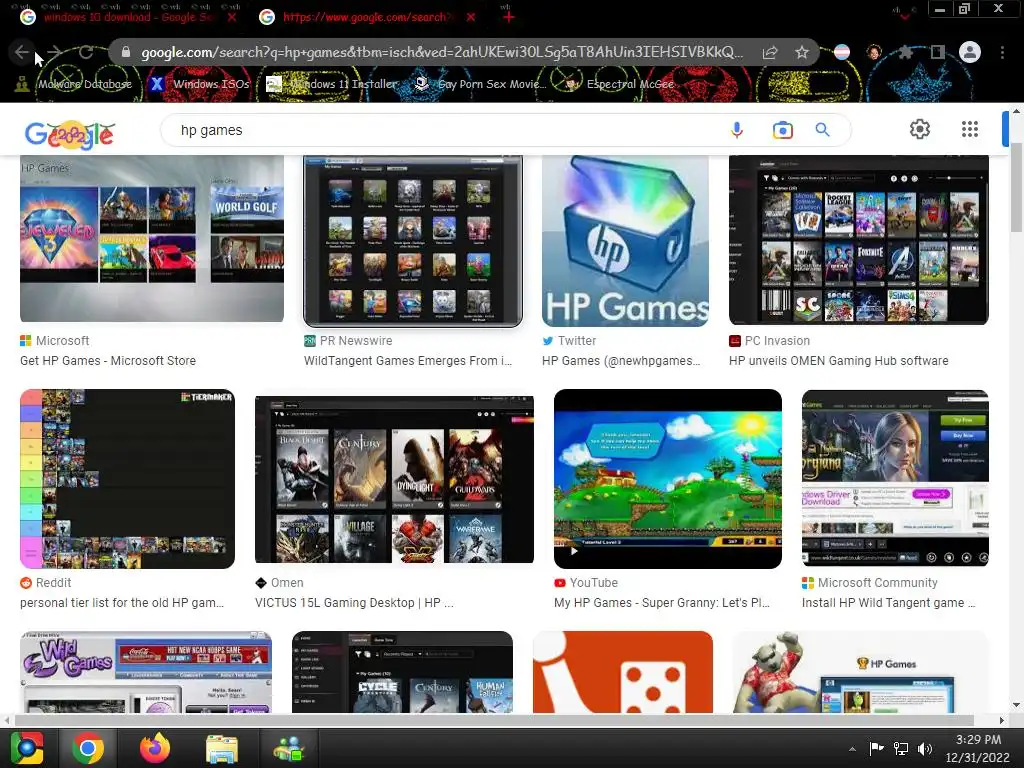1024x768 pixels.
Task: Open the Windows Start button
Action: [27, 748]
